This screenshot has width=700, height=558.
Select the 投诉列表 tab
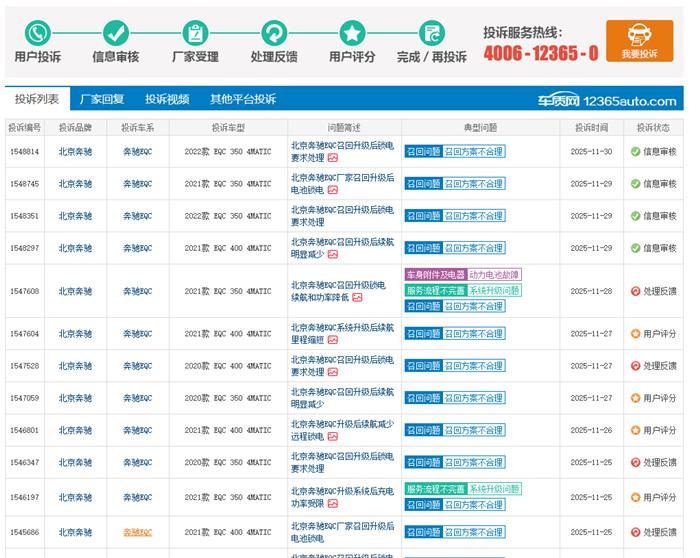37,99
